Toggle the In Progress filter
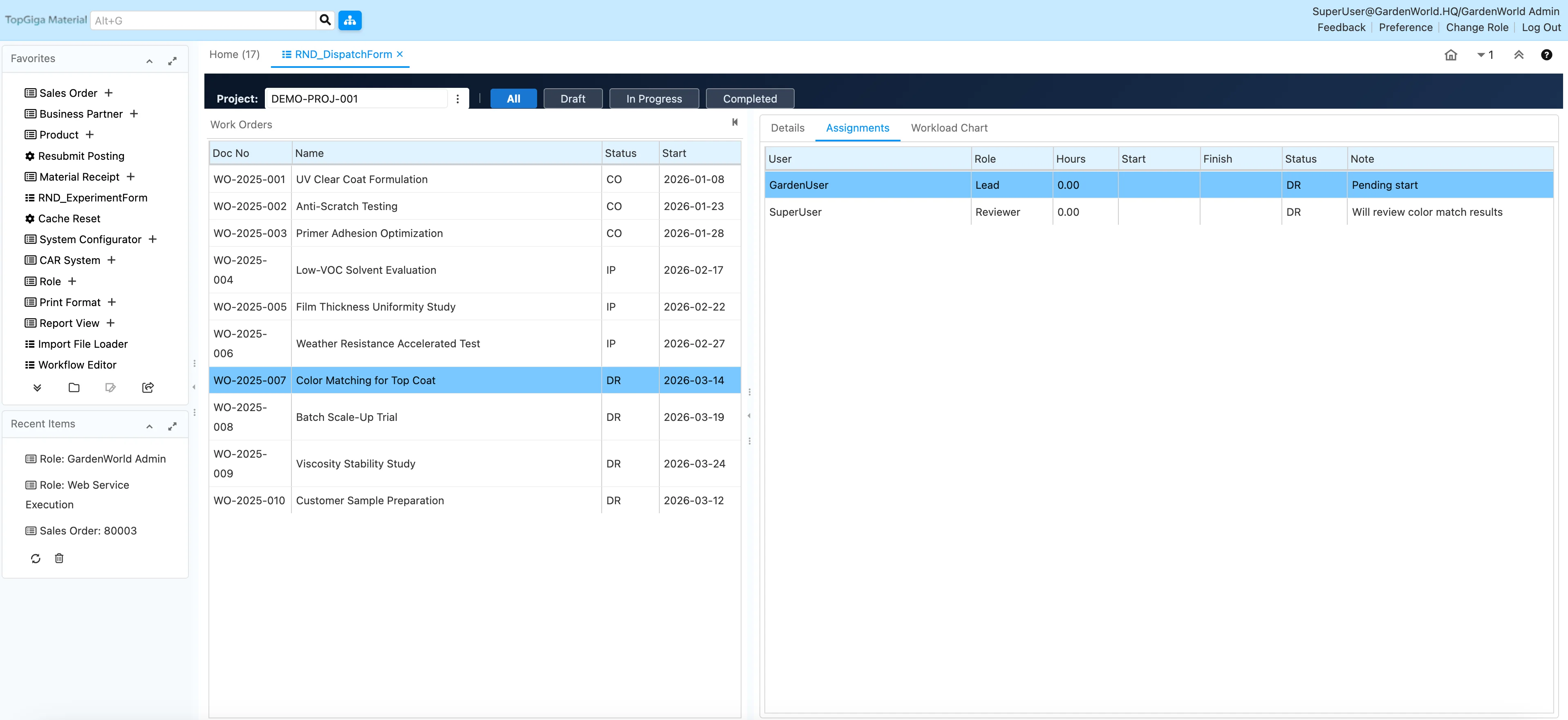The height and width of the screenshot is (720, 1568). [x=654, y=98]
